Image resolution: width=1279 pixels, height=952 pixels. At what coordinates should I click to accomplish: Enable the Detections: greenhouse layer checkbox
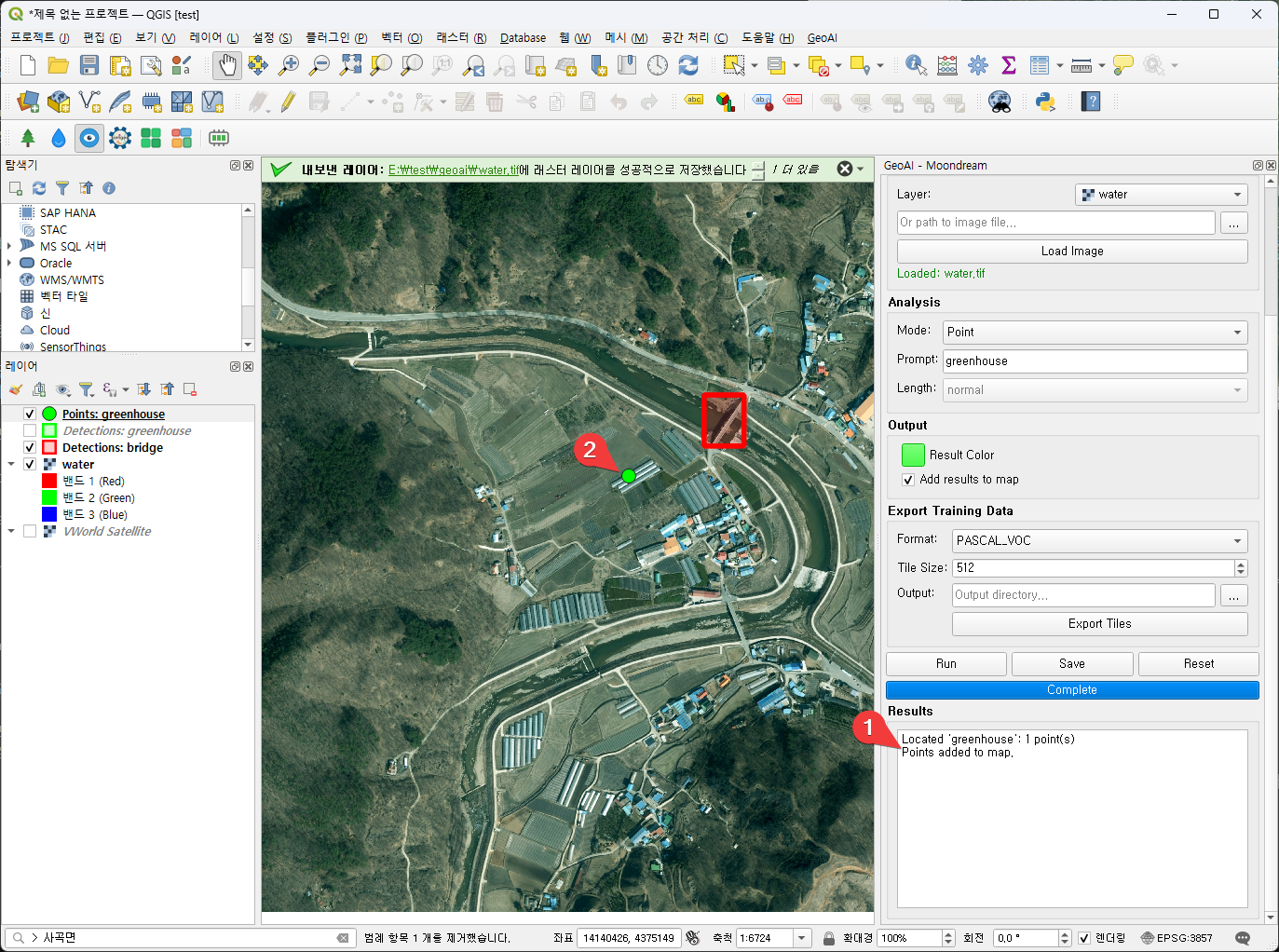pyautogui.click(x=30, y=431)
